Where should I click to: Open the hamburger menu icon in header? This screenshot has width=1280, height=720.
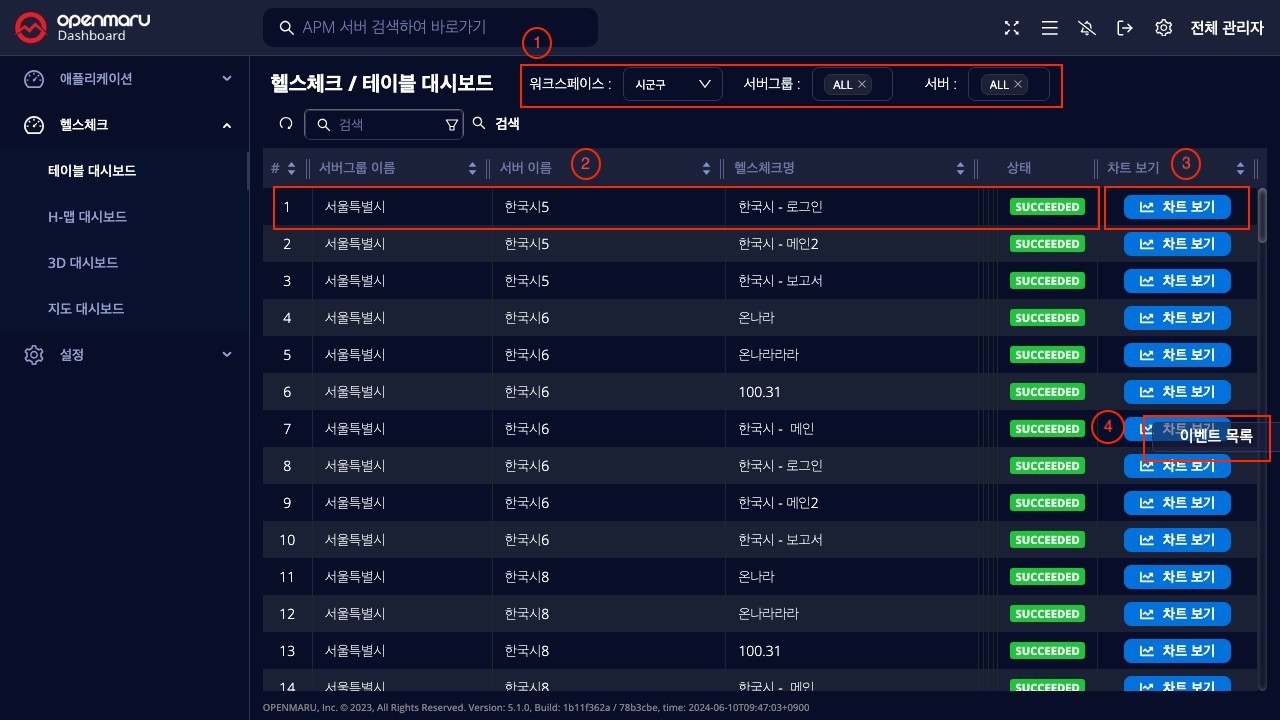pyautogui.click(x=1049, y=28)
